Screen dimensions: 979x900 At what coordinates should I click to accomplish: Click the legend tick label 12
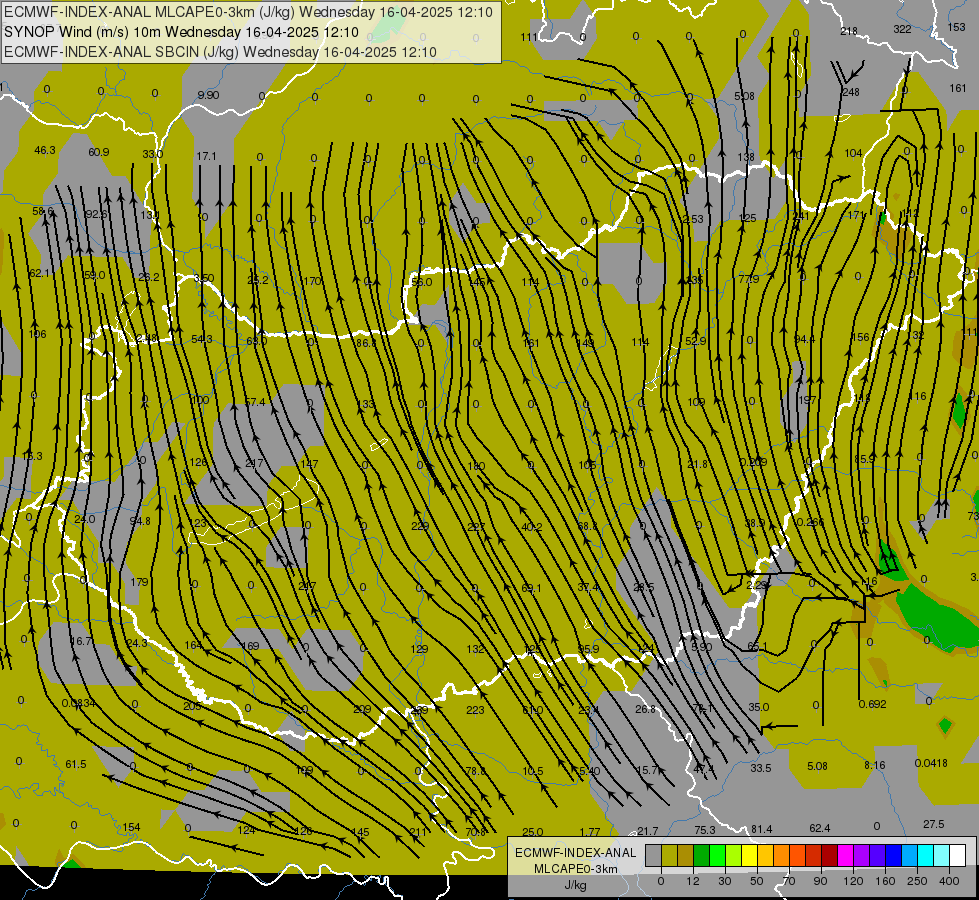pos(693,881)
